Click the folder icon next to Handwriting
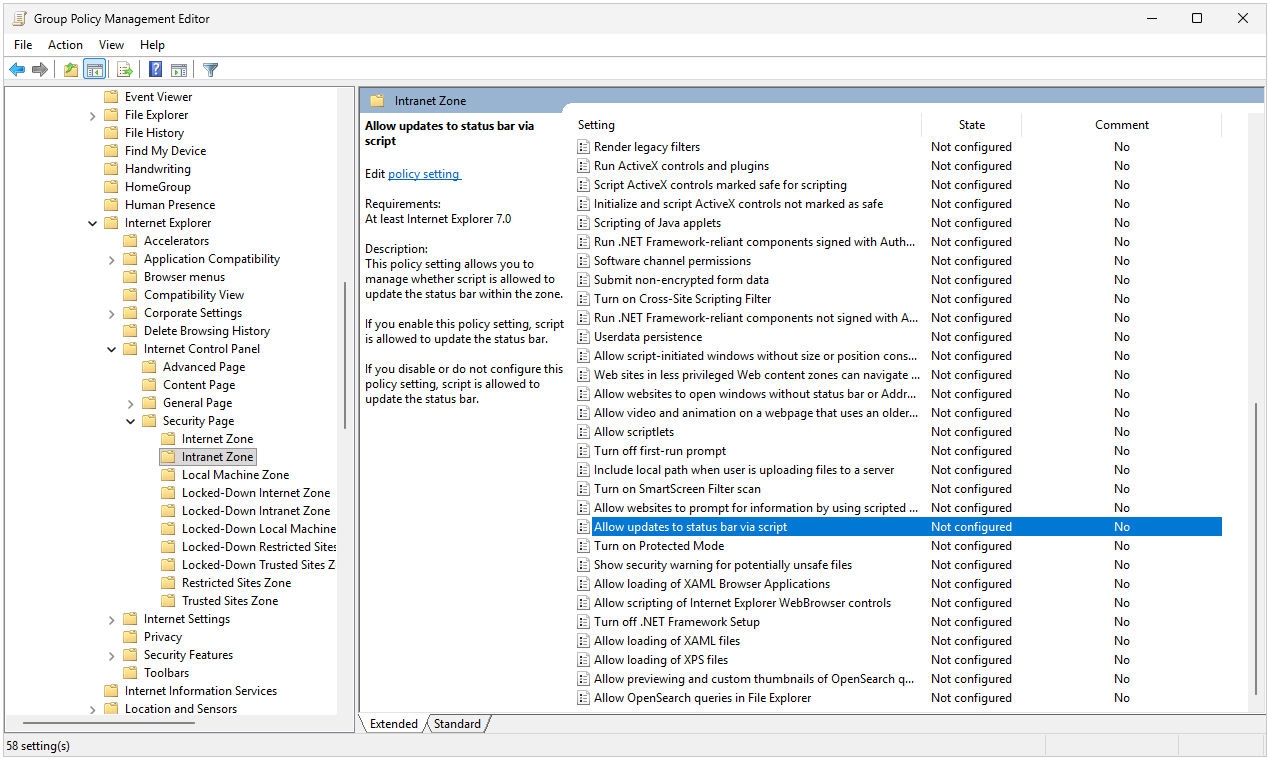The height and width of the screenshot is (759, 1268). click(x=111, y=169)
